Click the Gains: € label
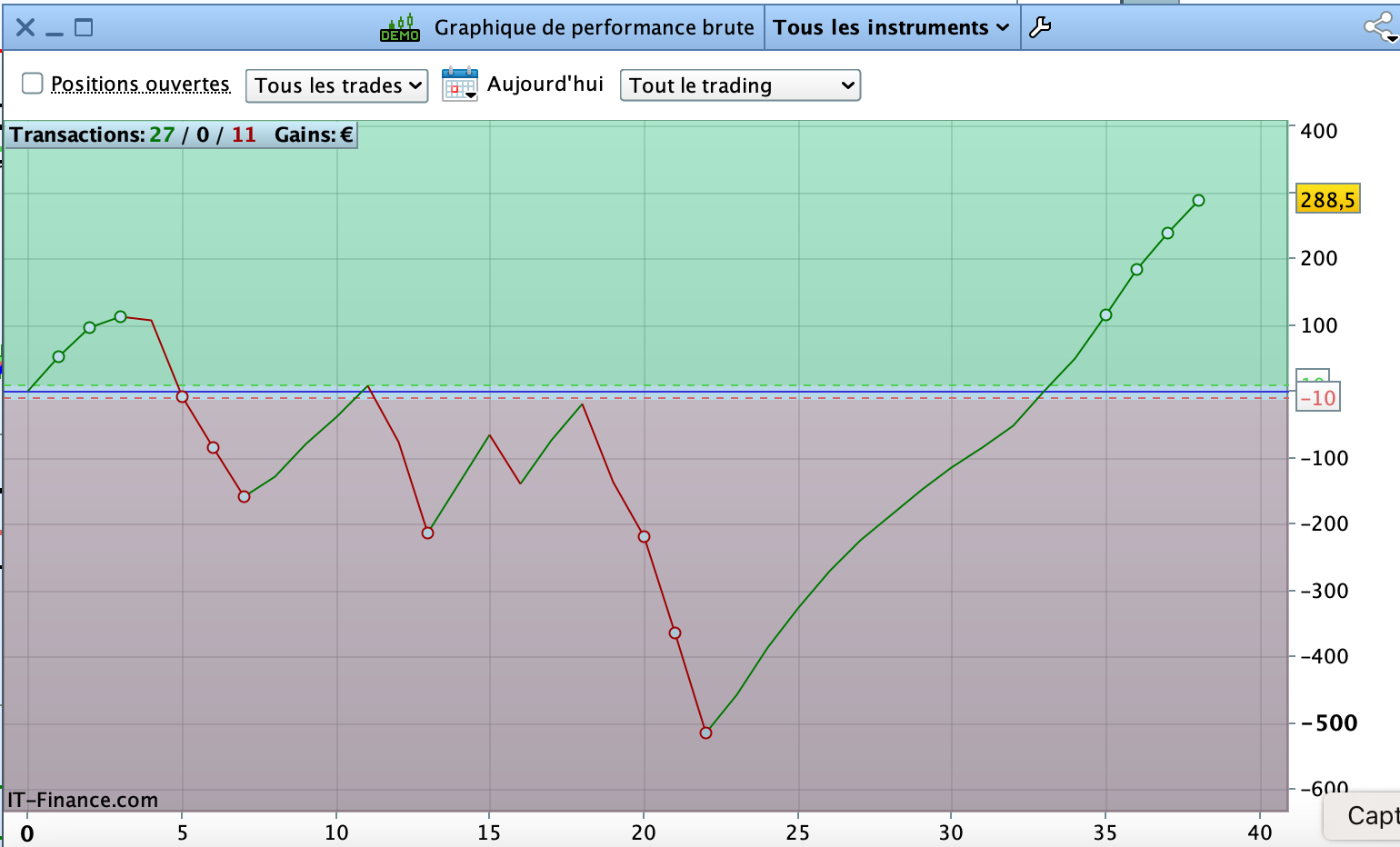 (314, 135)
